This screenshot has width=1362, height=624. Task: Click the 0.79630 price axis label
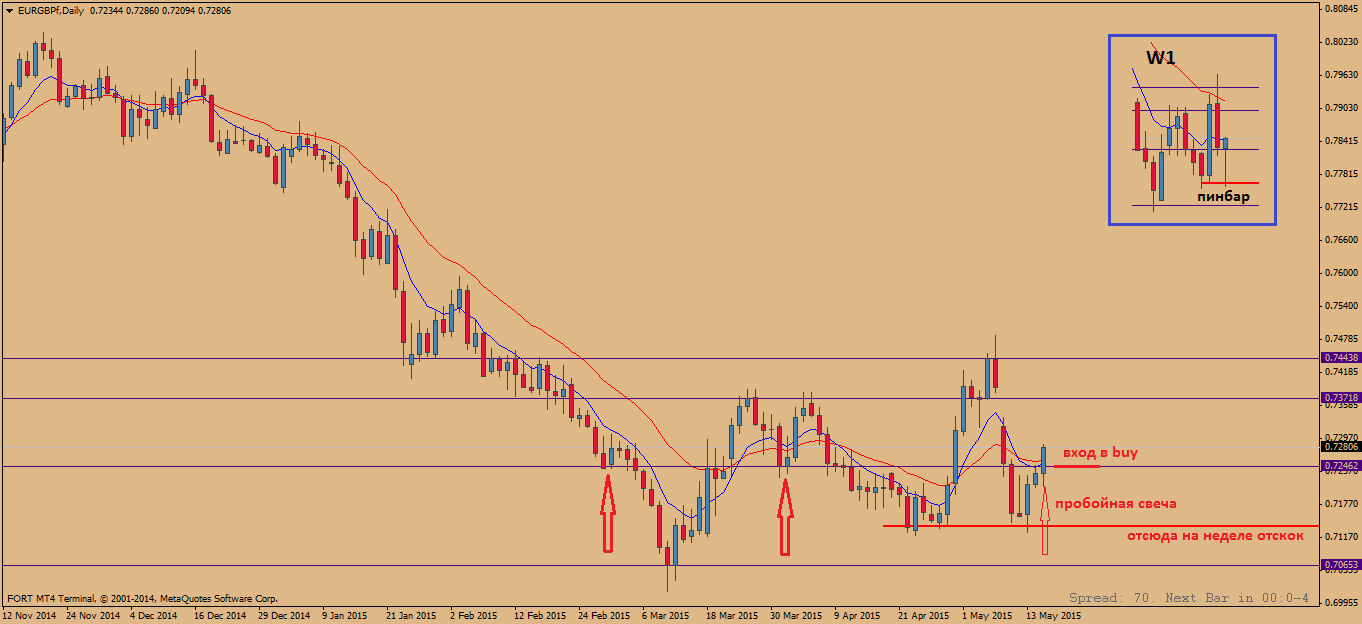1341,75
